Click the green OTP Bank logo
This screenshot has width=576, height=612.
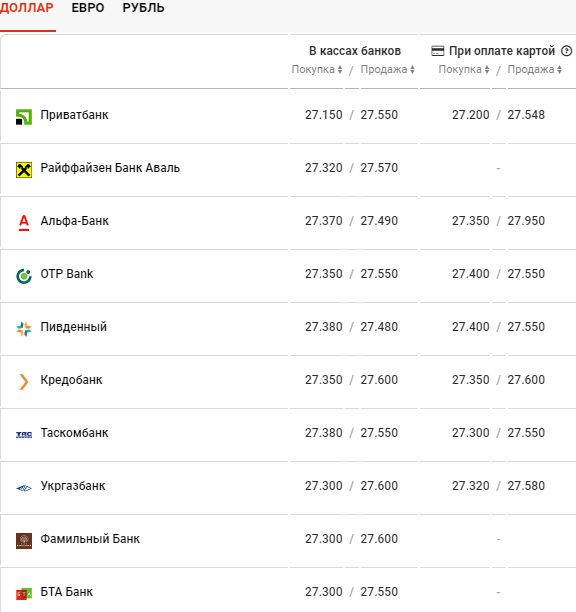(23, 276)
